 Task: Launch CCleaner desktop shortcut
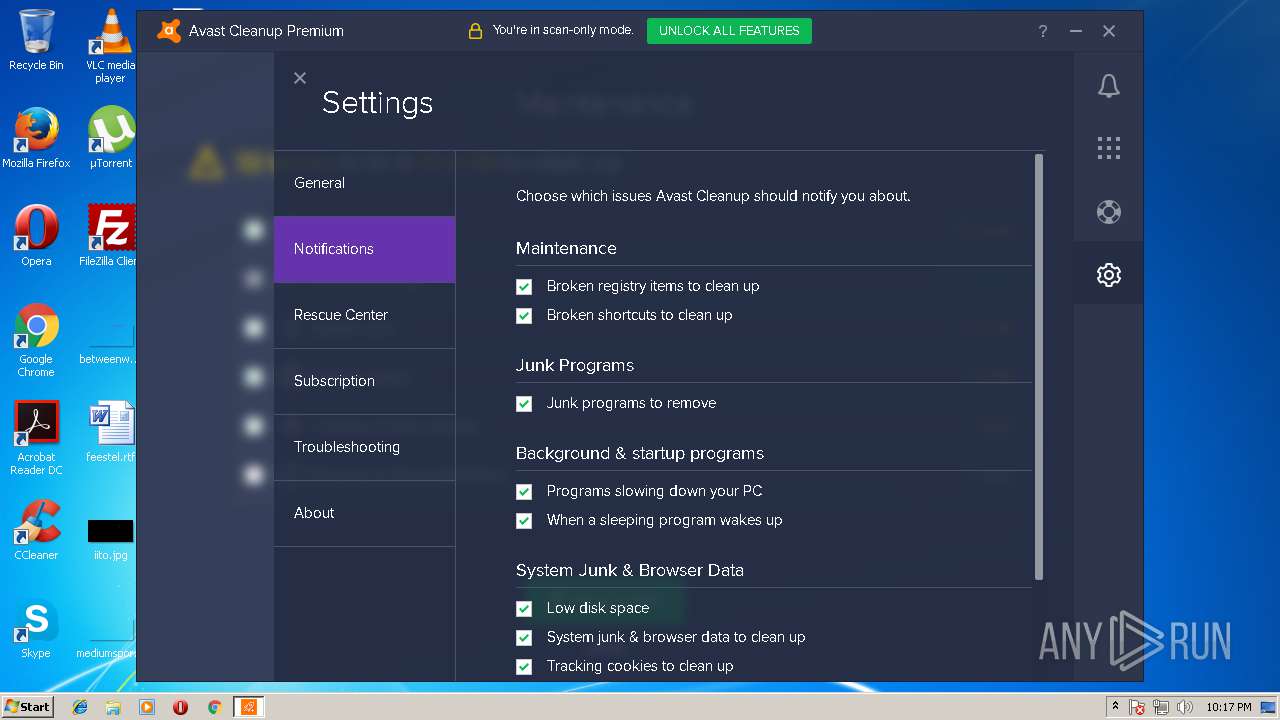click(x=36, y=530)
